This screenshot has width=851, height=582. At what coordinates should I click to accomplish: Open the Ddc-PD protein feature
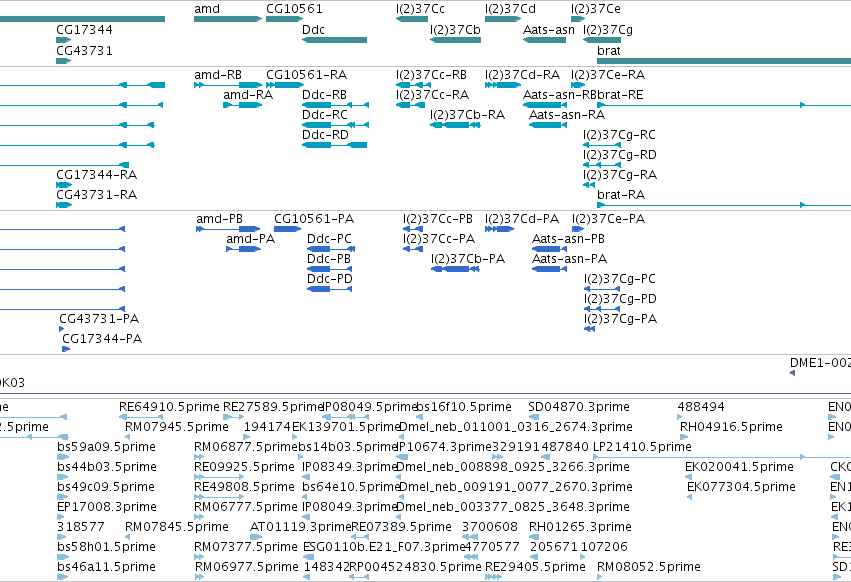tap(329, 289)
